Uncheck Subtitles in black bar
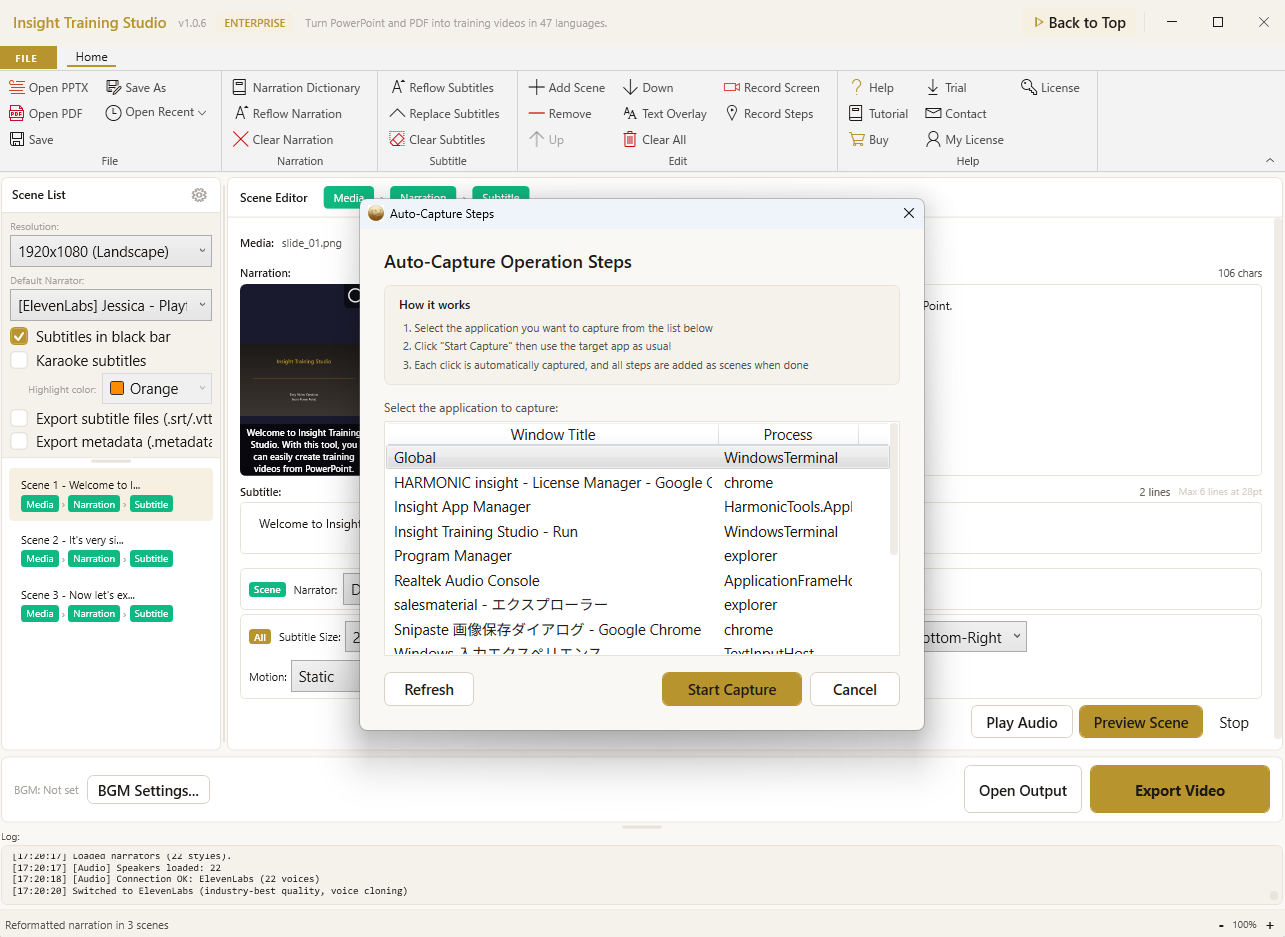 pyautogui.click(x=19, y=337)
